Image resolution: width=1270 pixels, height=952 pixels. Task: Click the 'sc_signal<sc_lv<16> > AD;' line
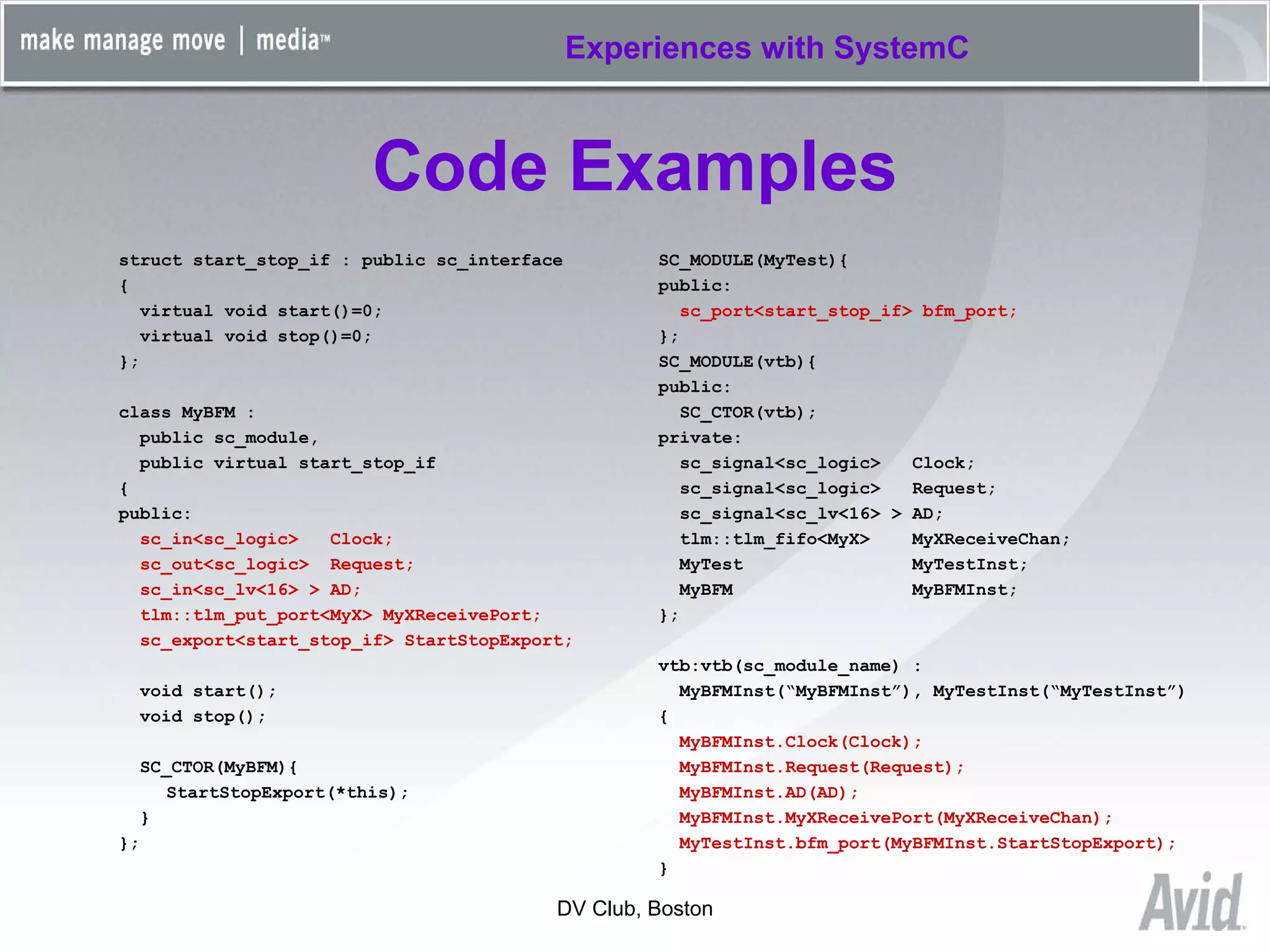[810, 514]
